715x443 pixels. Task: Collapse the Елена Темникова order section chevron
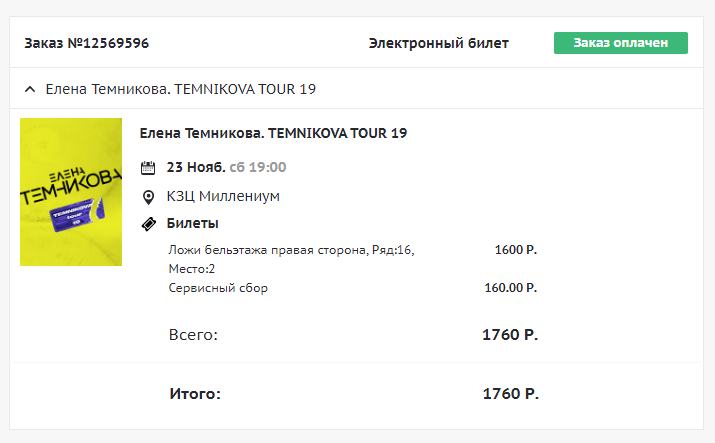pos(30,89)
